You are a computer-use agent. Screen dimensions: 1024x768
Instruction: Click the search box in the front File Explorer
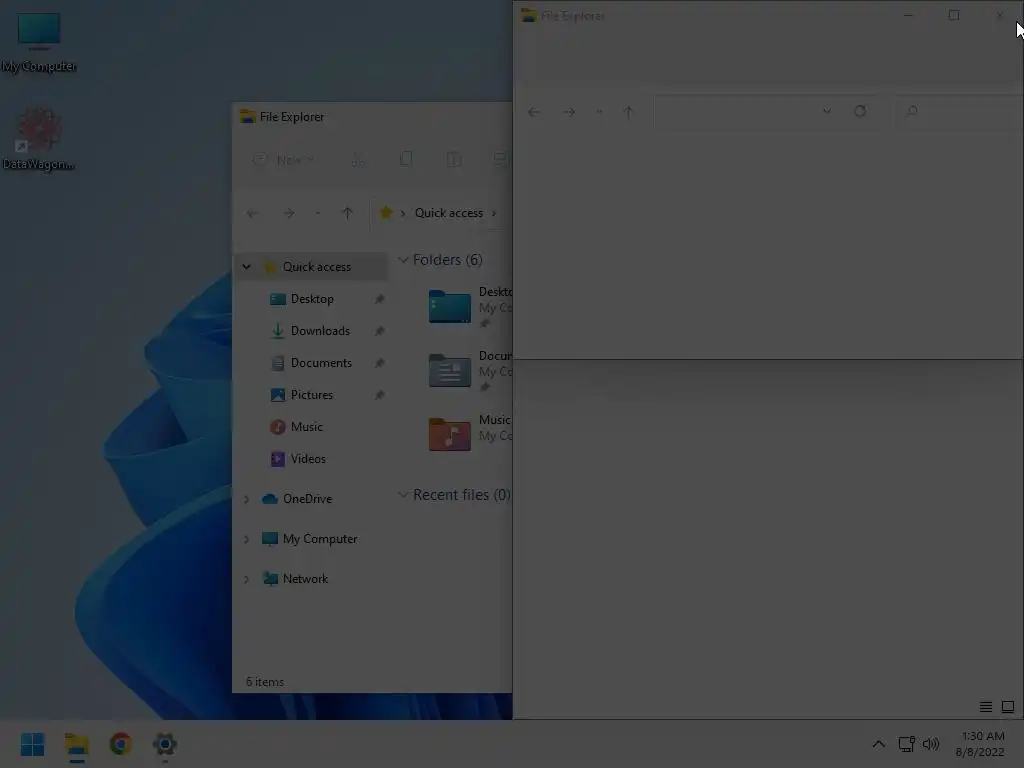[959, 112]
